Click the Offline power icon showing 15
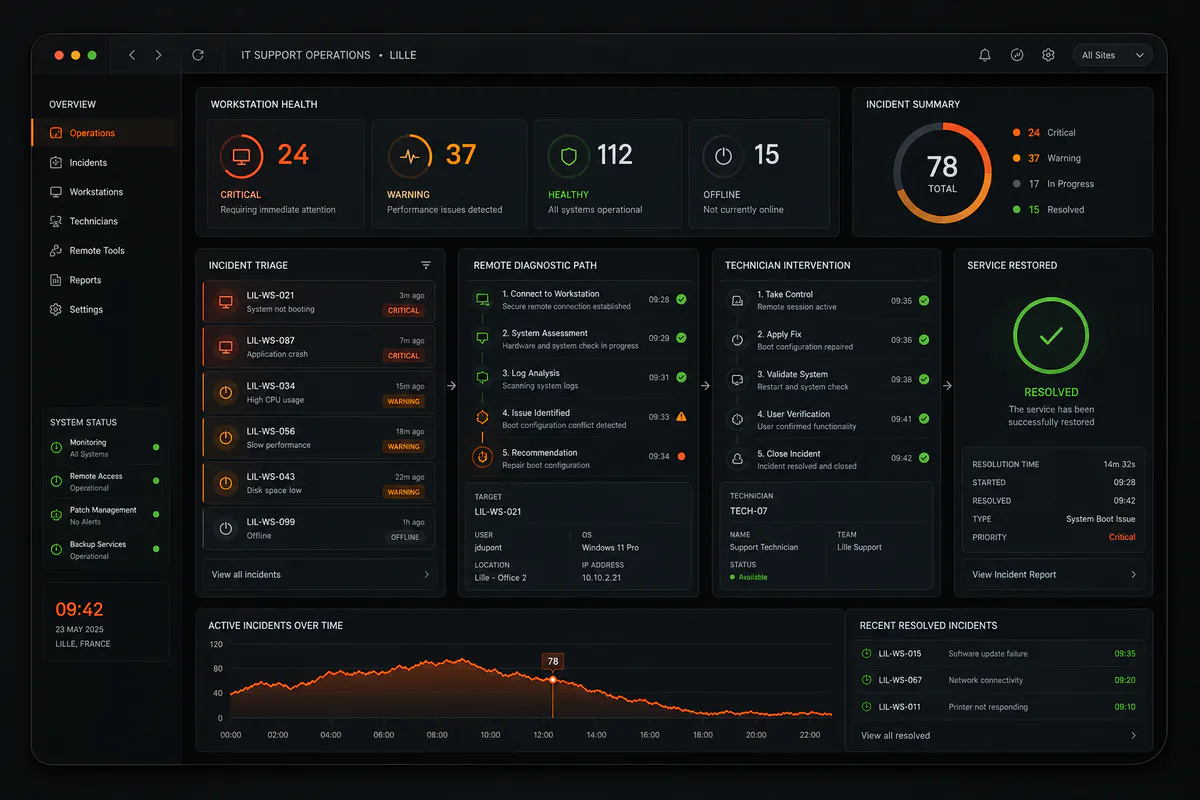This screenshot has height=800, width=1200. 723,156
